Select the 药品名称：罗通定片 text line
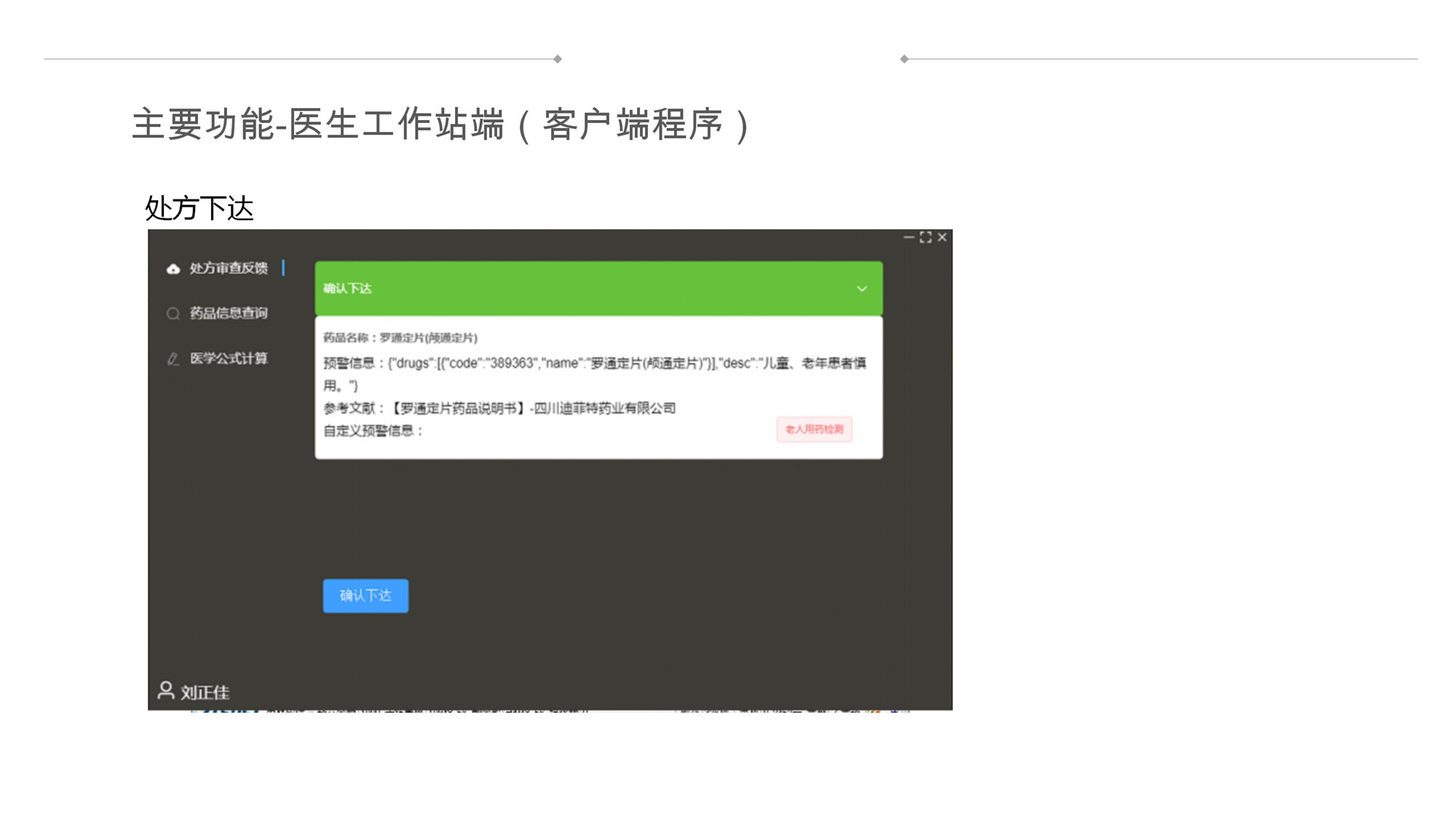This screenshot has width=1456, height=819. coord(400,338)
